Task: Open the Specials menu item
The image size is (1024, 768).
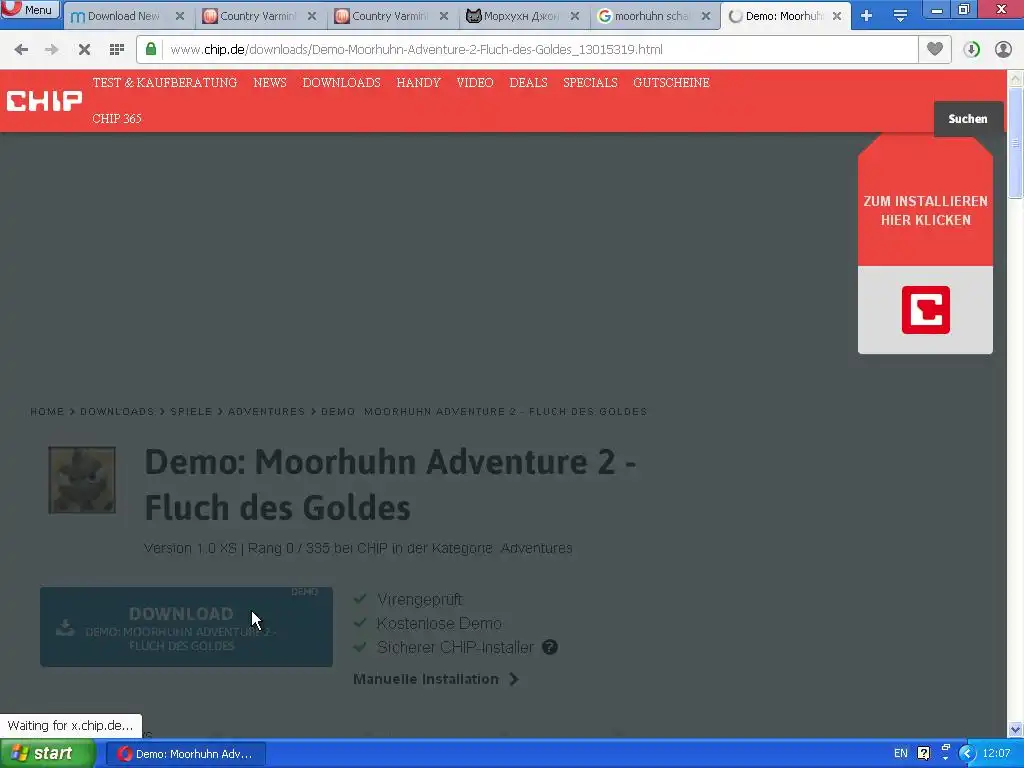Action: coord(590,83)
